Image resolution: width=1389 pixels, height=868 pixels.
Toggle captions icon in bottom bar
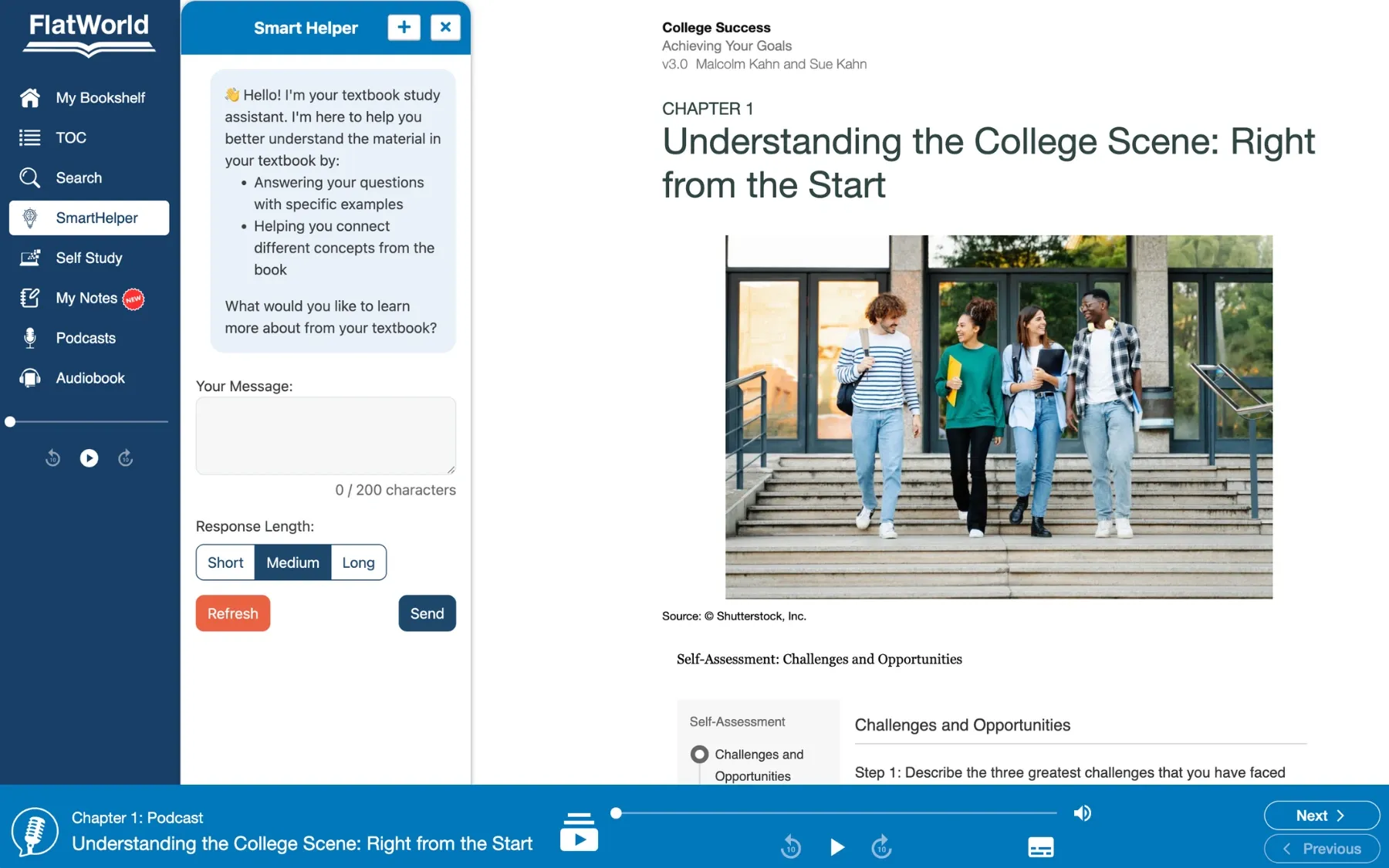1041,847
